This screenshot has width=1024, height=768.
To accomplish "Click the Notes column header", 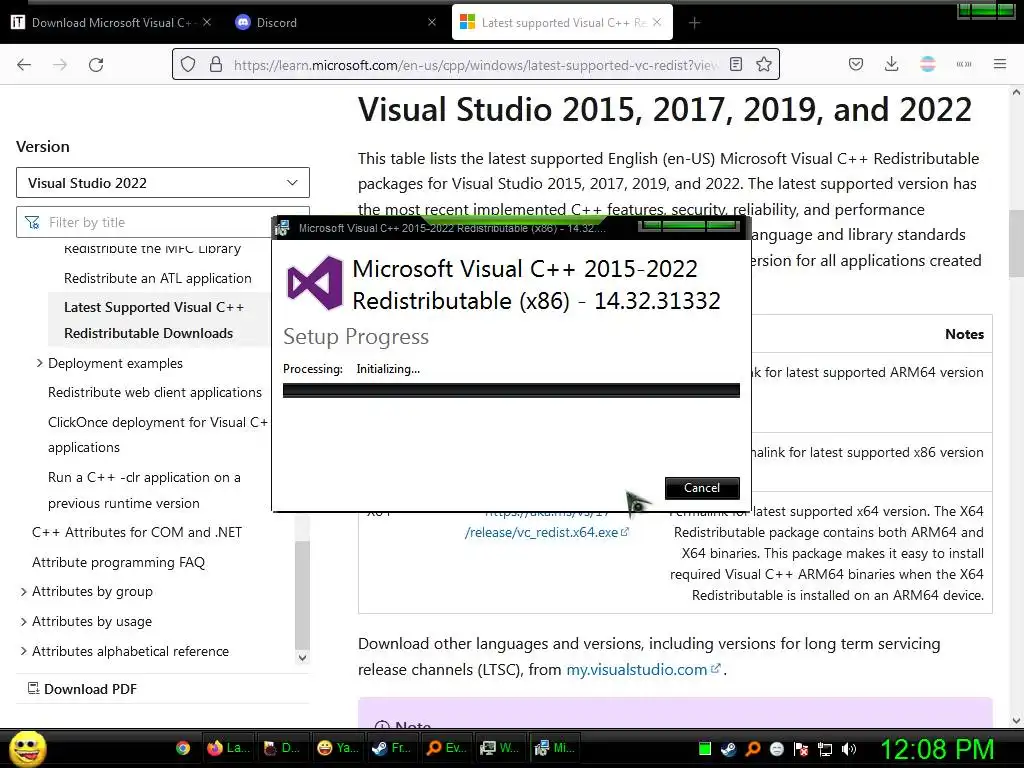I will coord(964,334).
